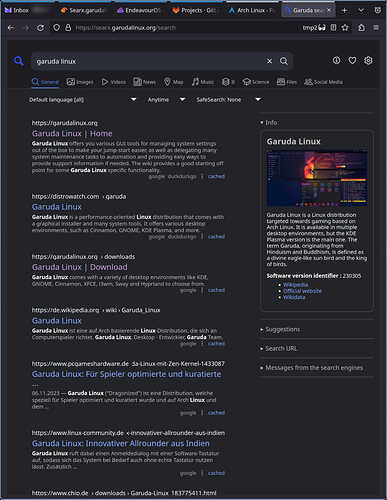Click the heart donate icon
This screenshot has width=387, height=500.
(x=352, y=60)
